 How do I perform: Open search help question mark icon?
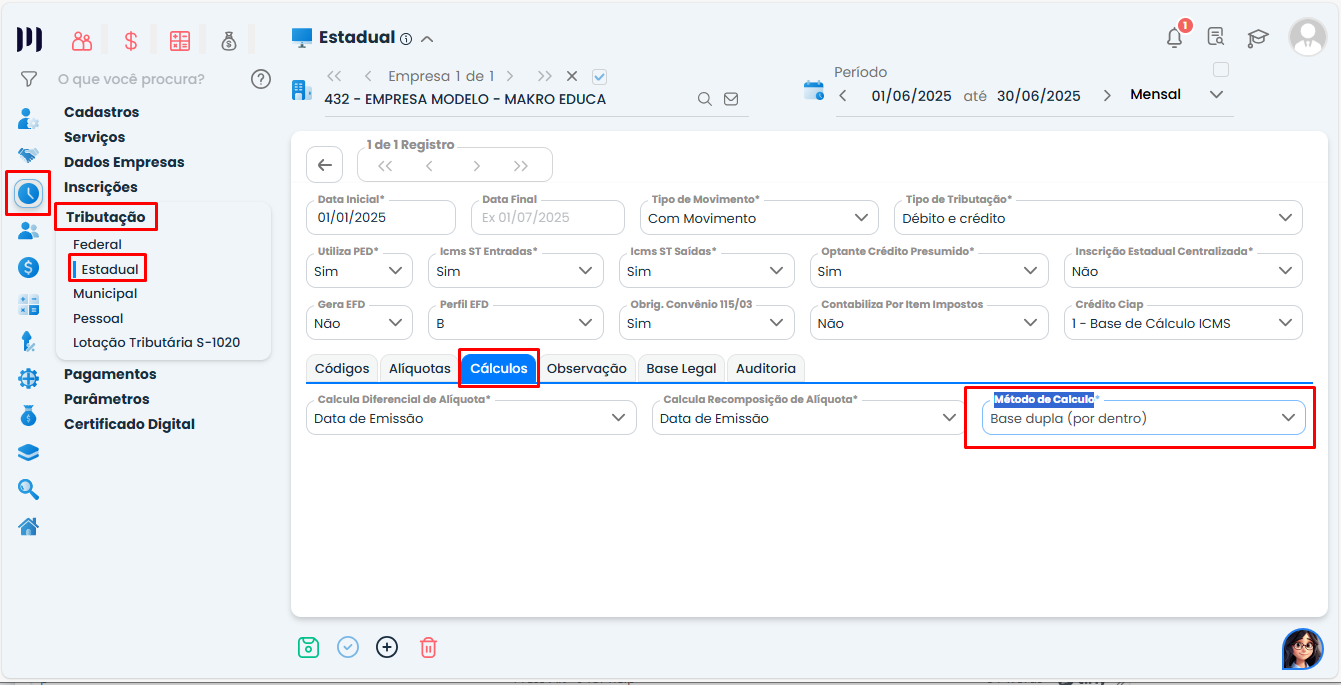coord(261,79)
